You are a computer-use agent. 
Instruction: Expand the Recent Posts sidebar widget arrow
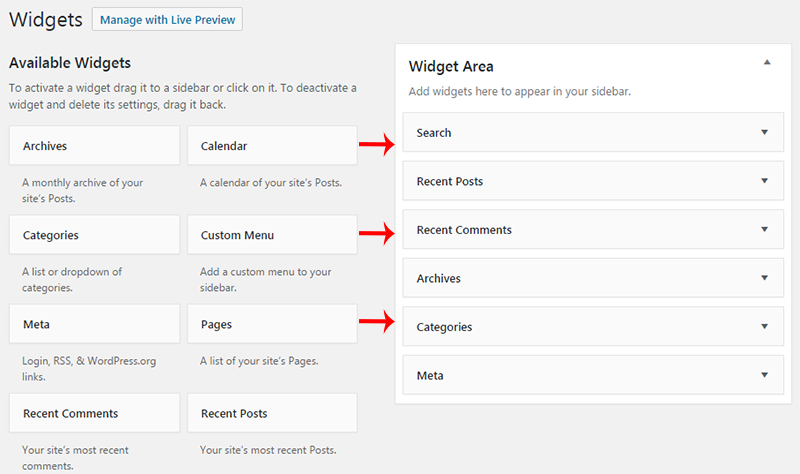tap(764, 181)
